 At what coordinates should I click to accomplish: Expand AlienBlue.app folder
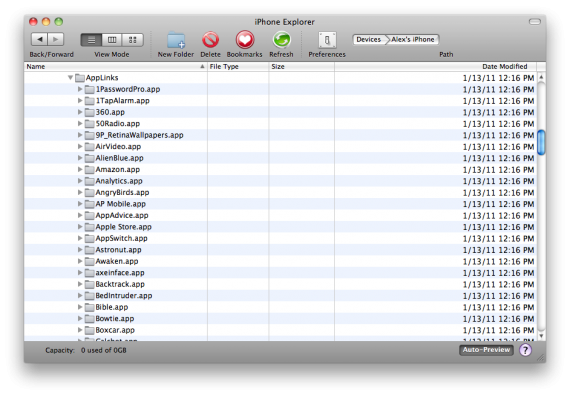point(80,158)
